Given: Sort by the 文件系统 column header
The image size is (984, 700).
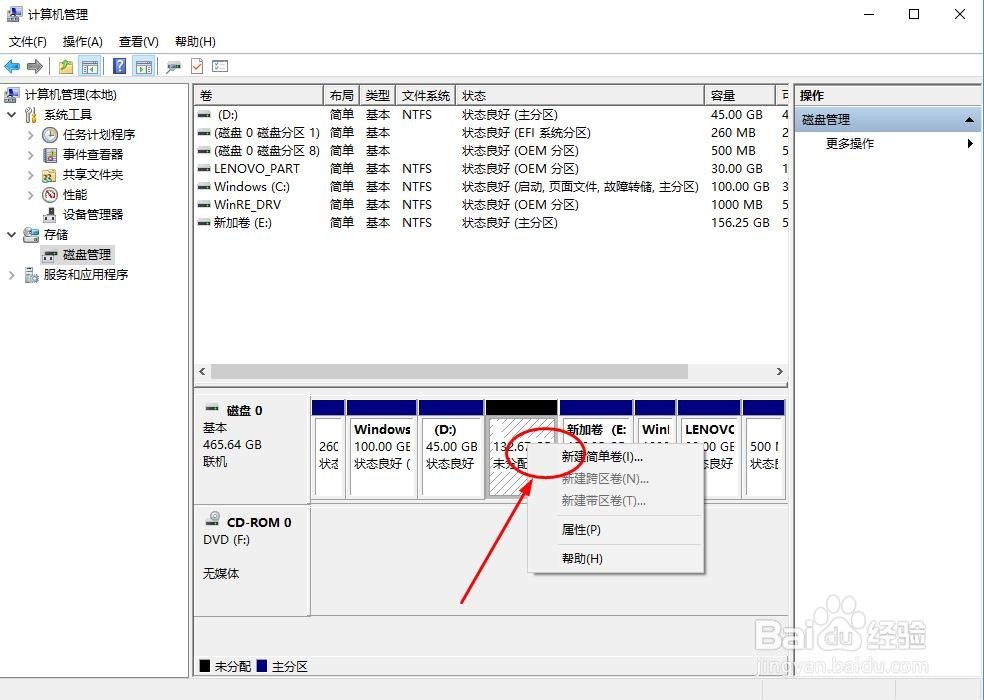Looking at the screenshot, I should [x=425, y=95].
